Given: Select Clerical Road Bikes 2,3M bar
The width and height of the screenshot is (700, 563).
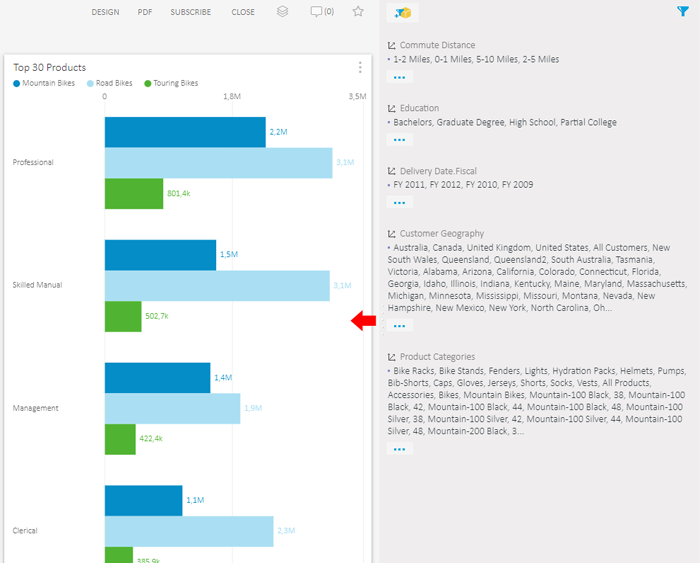Looking at the screenshot, I should pyautogui.click(x=189, y=531).
